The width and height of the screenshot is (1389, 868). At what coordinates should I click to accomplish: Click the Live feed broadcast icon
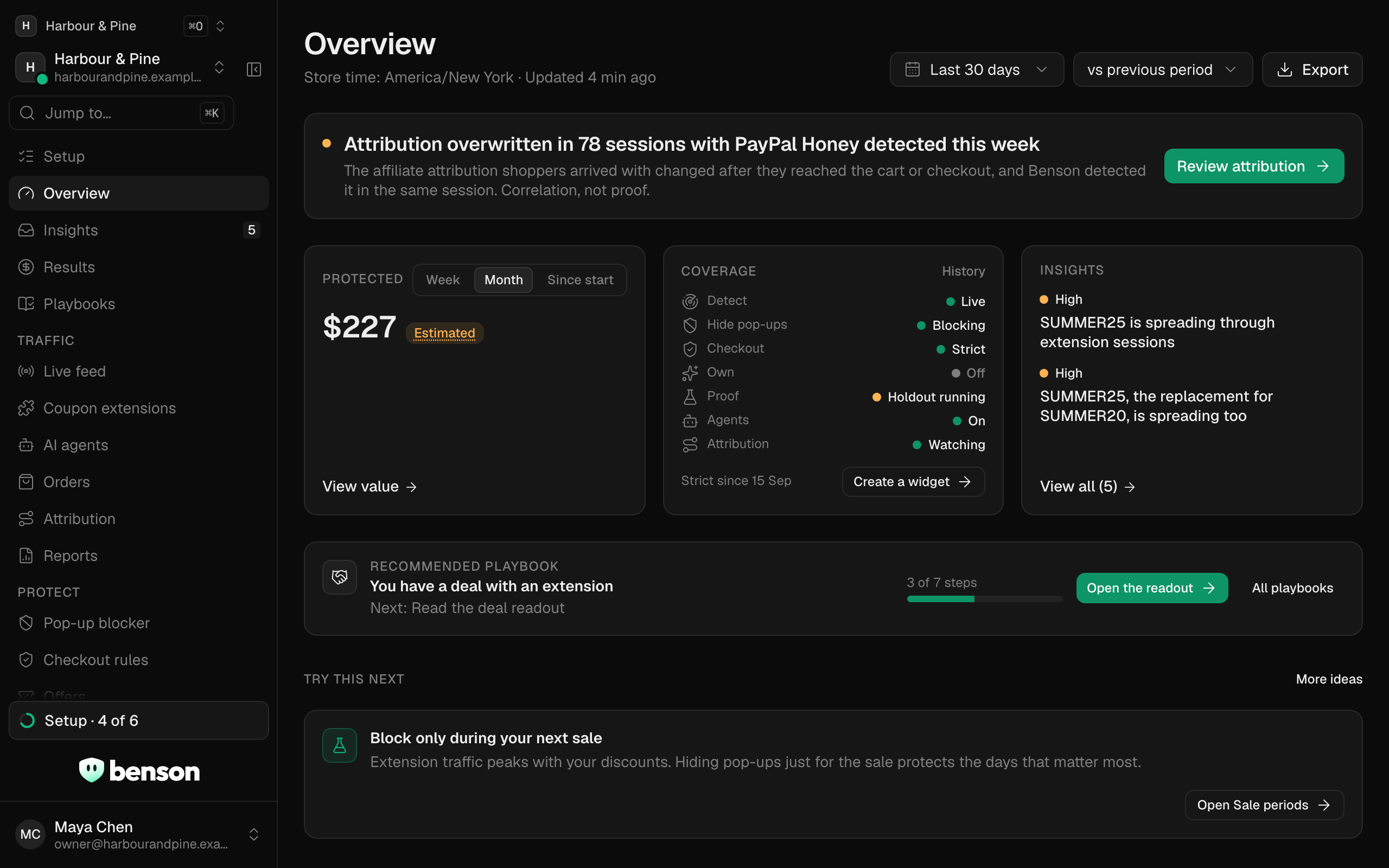click(x=26, y=372)
